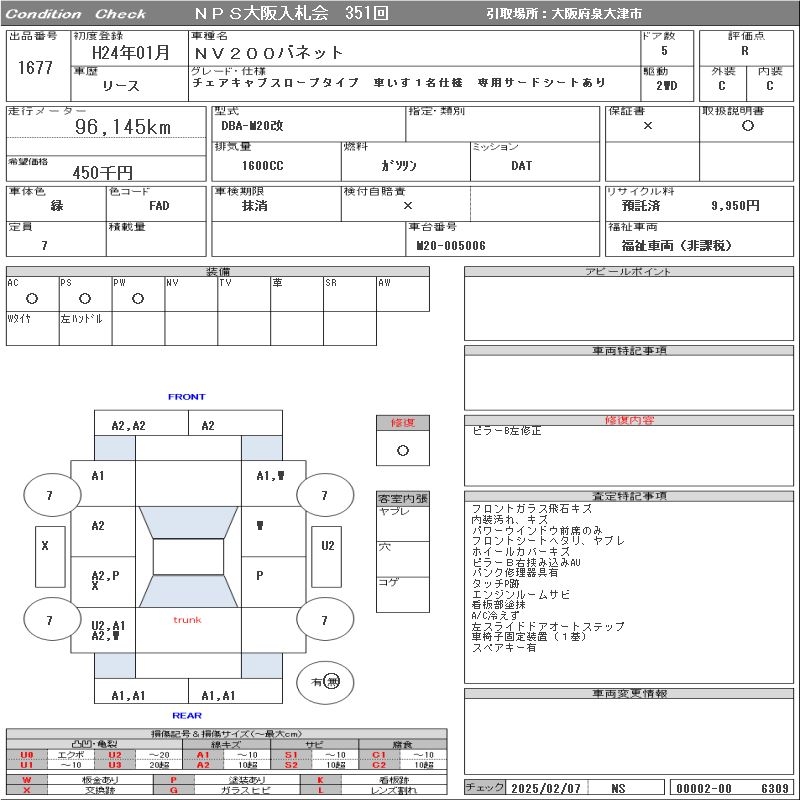The image size is (800, 800).
Task: Click the note ホイールカバーキズ
Action: coord(521,552)
